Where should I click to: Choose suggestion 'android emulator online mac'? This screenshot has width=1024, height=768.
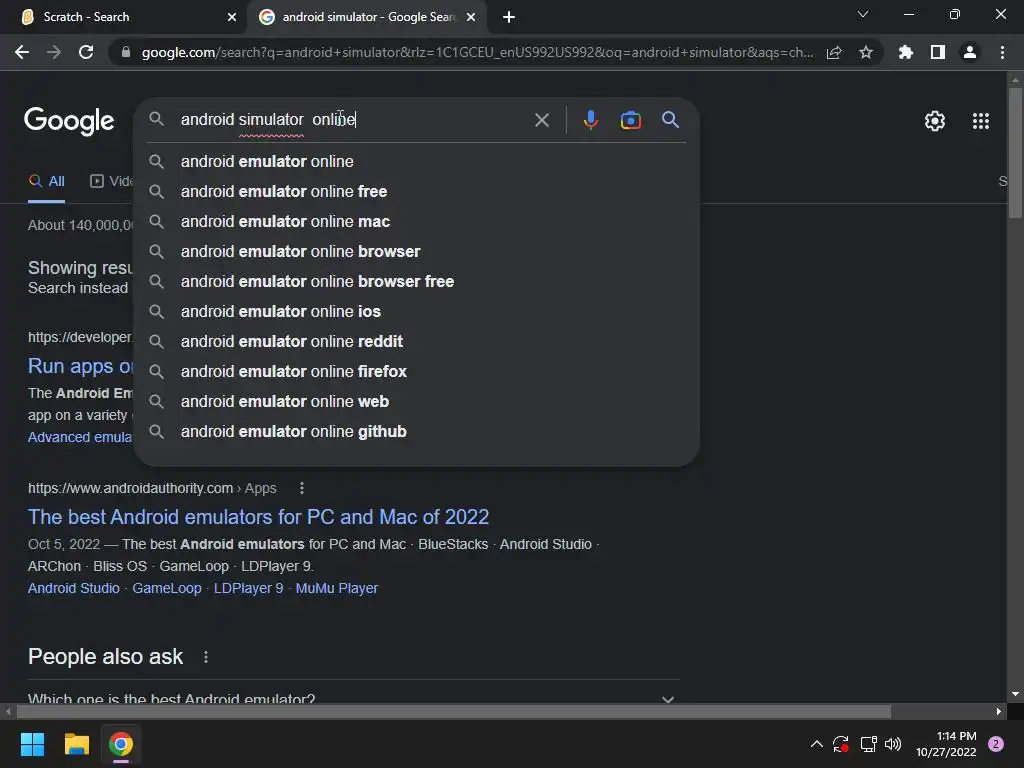click(x=417, y=221)
